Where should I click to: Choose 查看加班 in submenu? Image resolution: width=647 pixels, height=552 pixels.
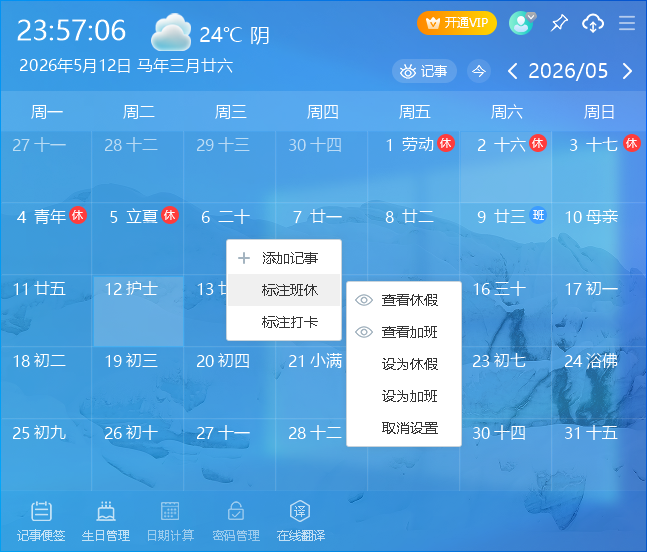[404, 332]
